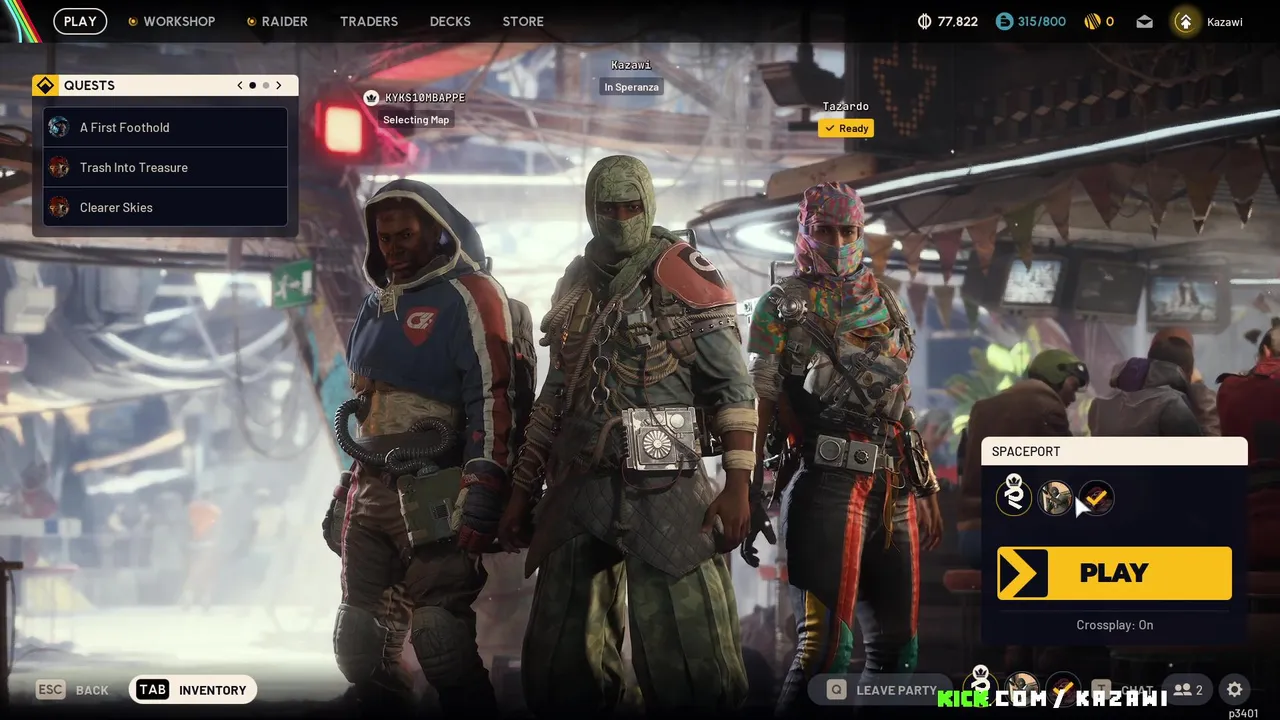Viewport: 1280px width, 720px height.
Task: Click the yellow Quests diamond icon
Action: [45, 86]
